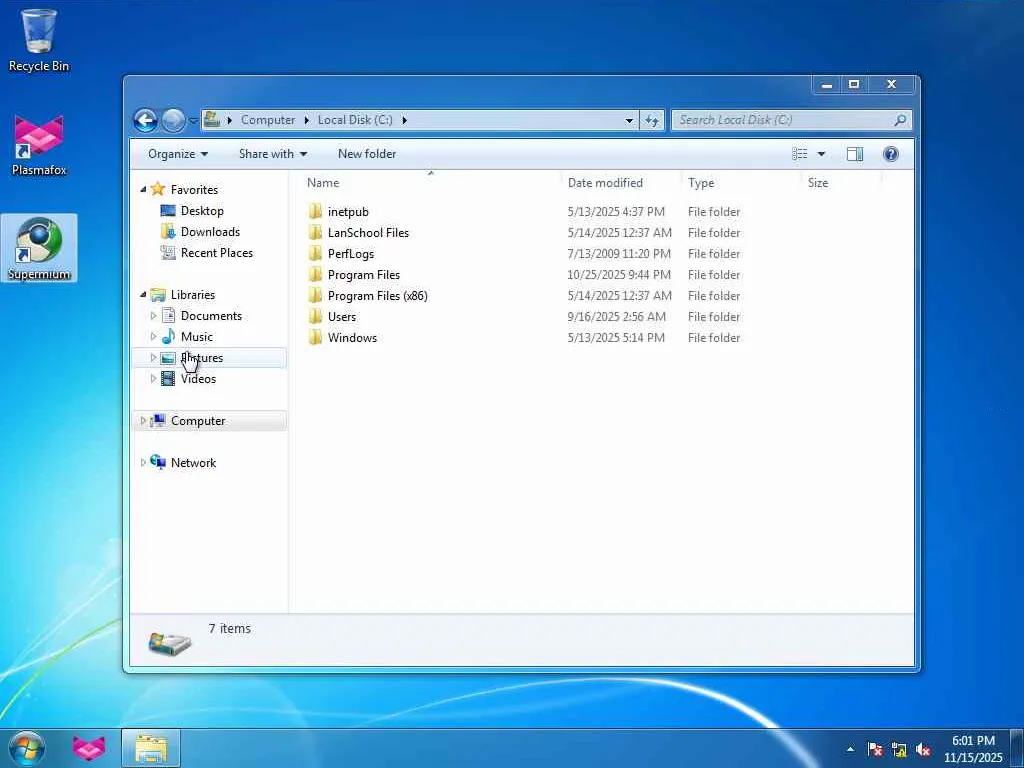
Task: Select the PerfLogs folder icon
Action: (x=315, y=253)
